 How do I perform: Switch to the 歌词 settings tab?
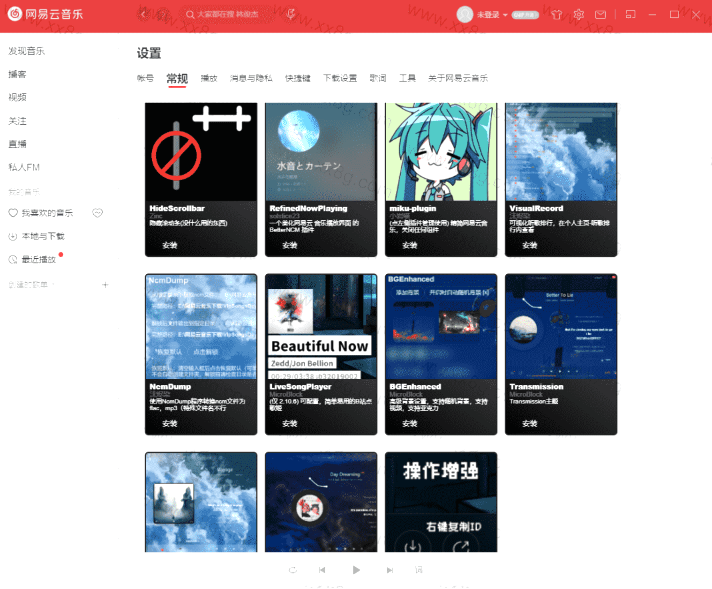378,78
